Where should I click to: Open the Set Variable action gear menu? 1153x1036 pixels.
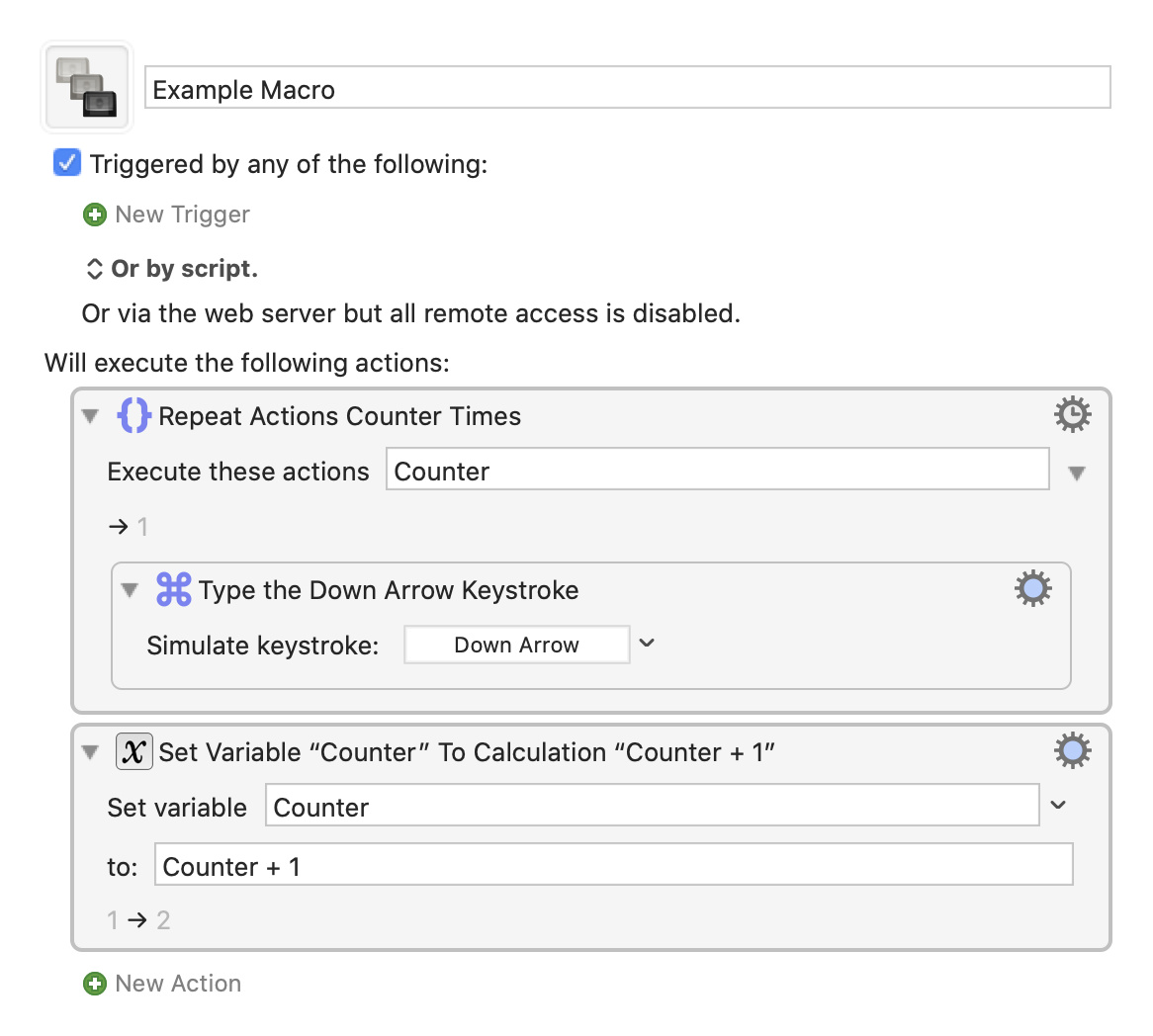coord(1072,750)
